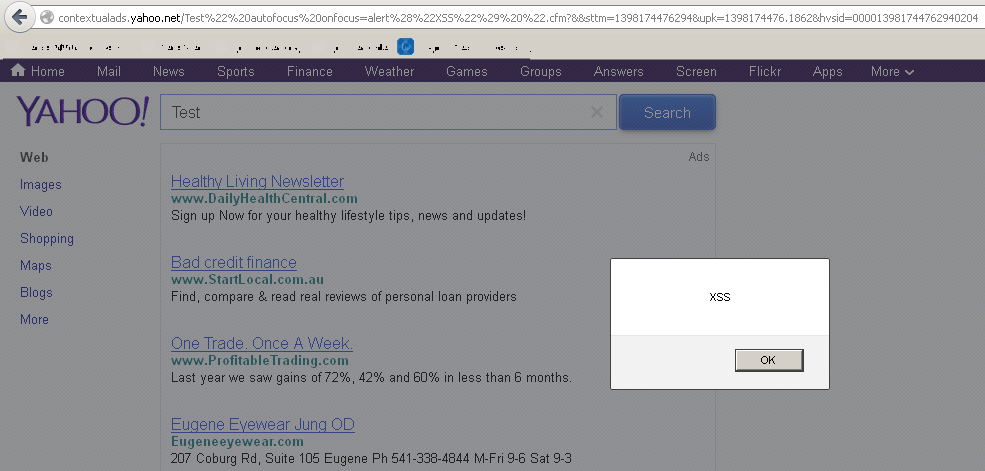Click the XSS message text in dialog
985x471 pixels.
point(720,297)
